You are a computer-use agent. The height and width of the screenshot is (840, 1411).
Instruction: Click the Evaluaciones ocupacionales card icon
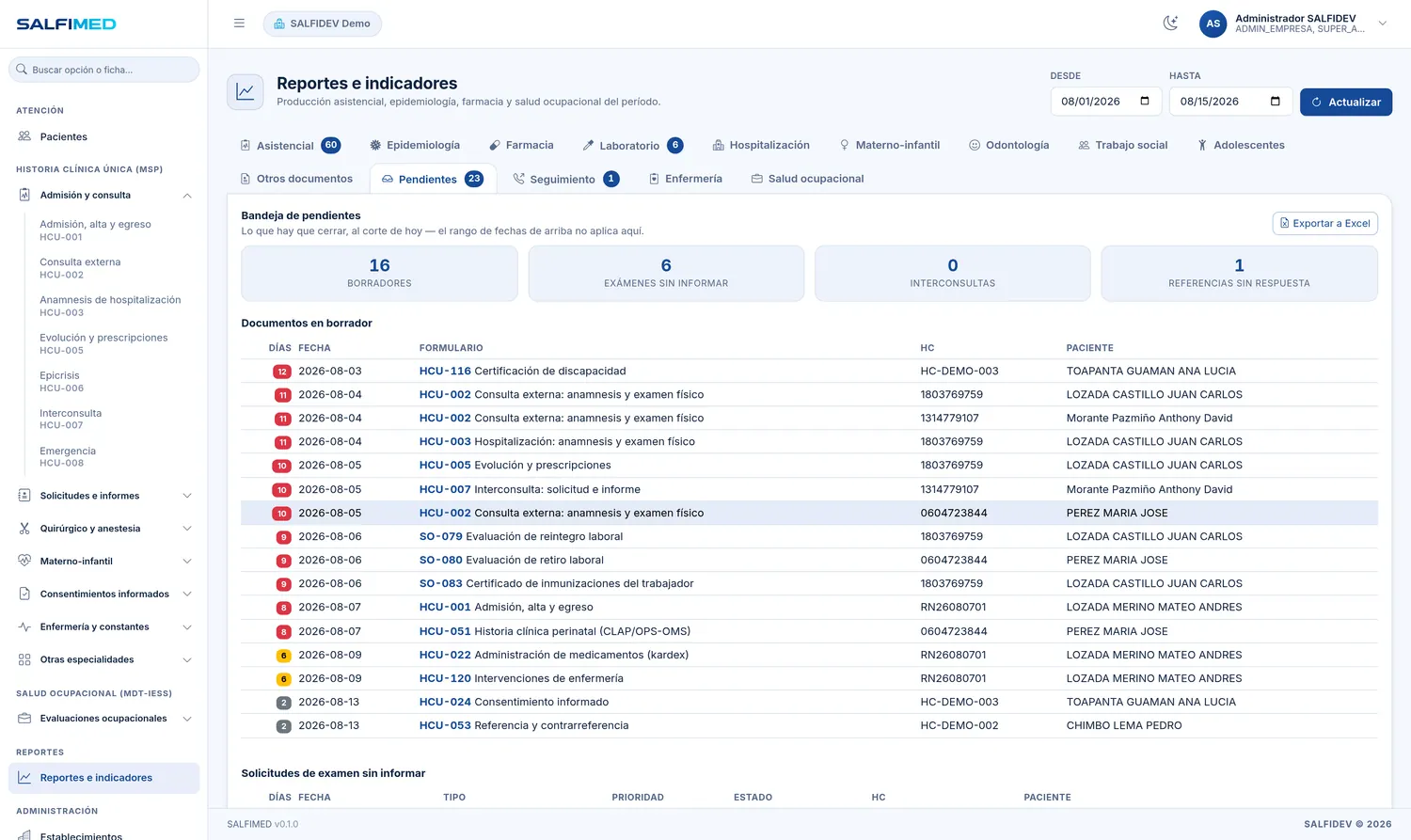coord(24,719)
